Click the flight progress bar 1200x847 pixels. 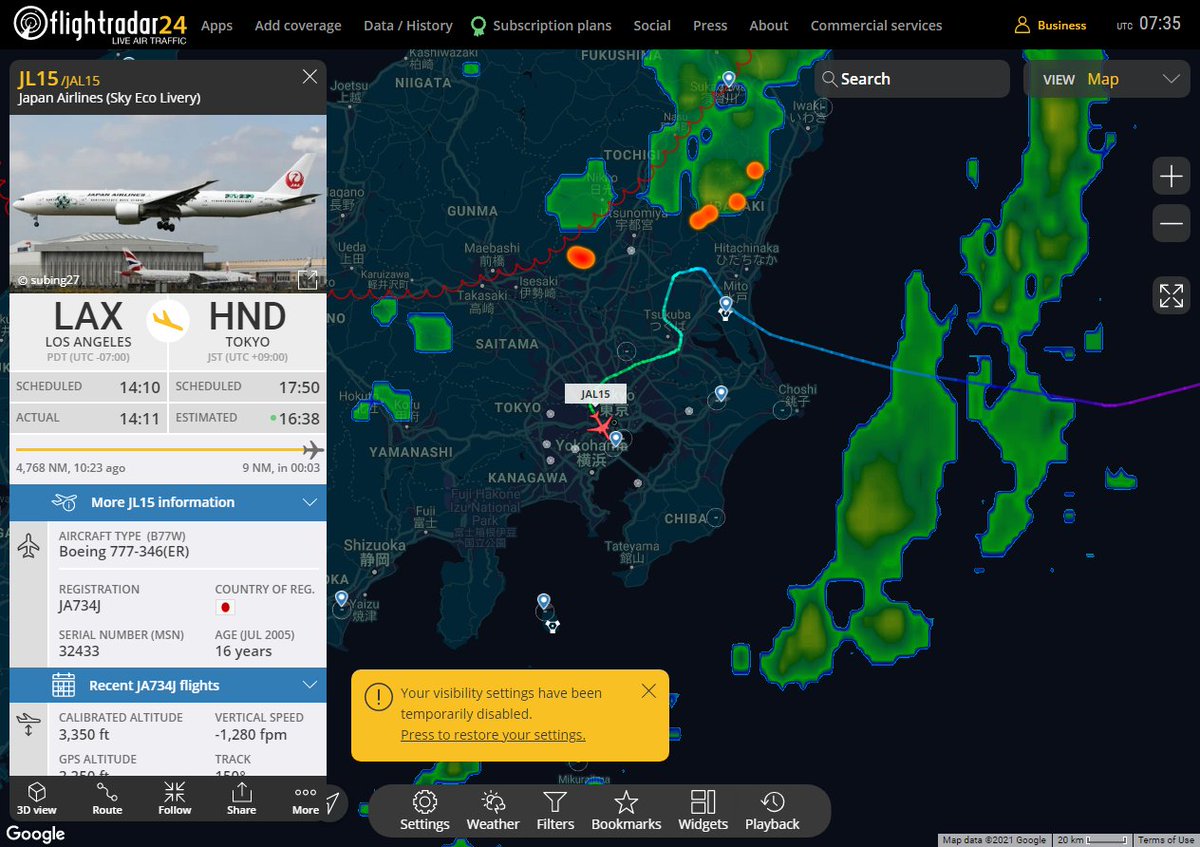pos(168,449)
